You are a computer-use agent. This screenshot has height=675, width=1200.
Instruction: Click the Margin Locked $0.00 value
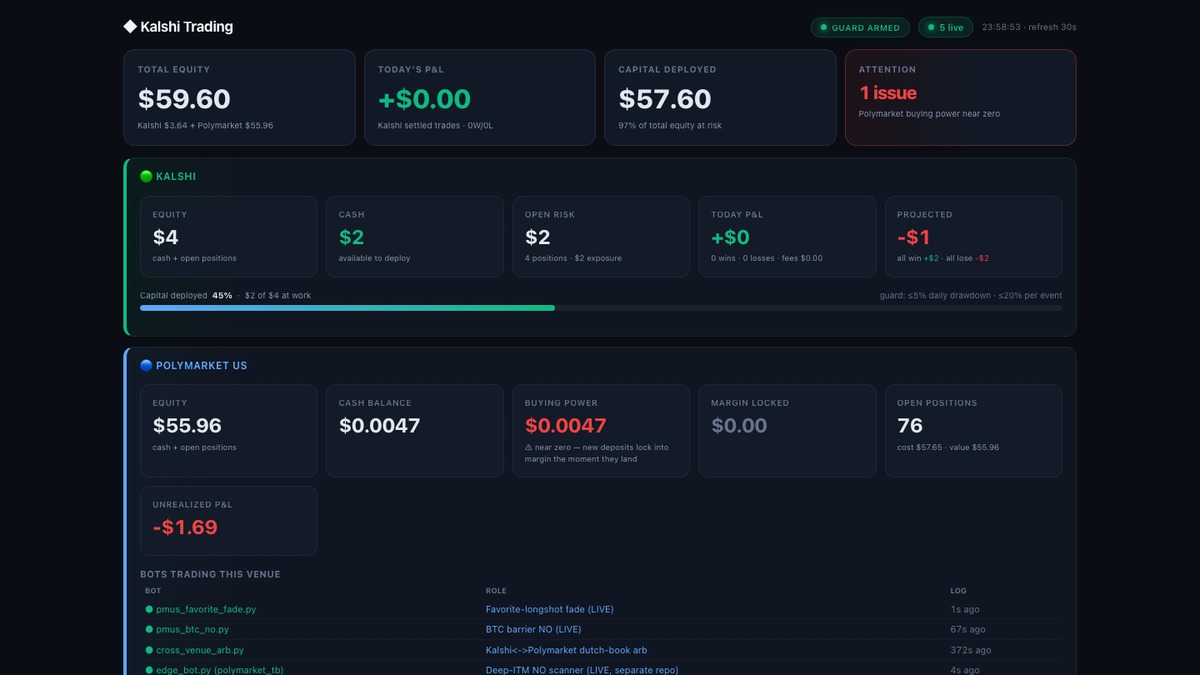739,426
